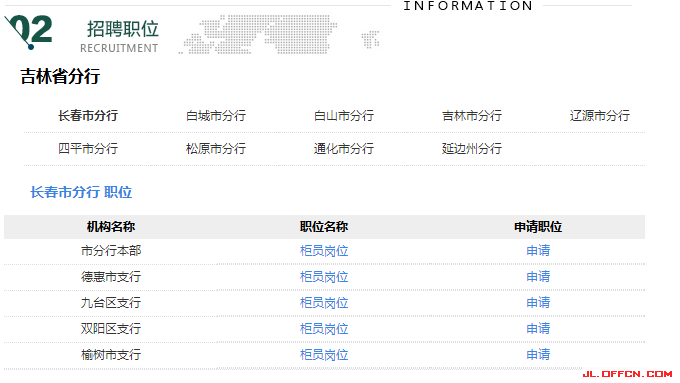Open 柜员岗位 link for 市分行本部

(324, 251)
